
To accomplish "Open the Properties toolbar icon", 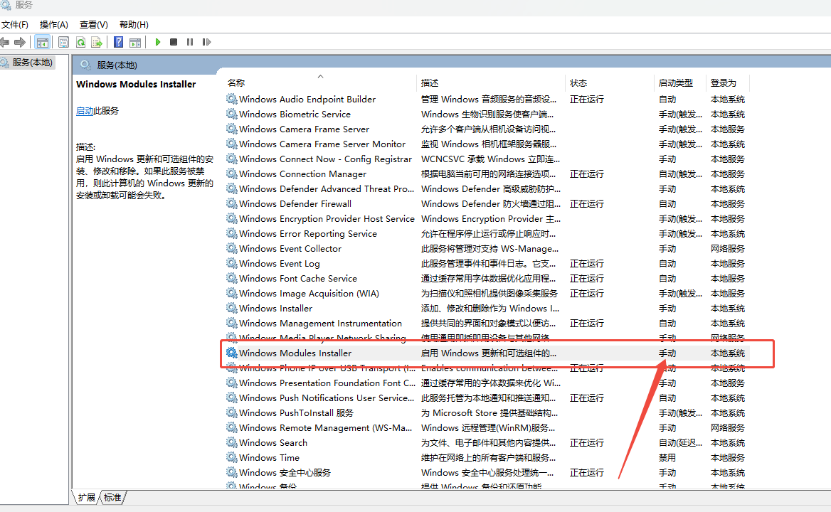I will (64, 42).
